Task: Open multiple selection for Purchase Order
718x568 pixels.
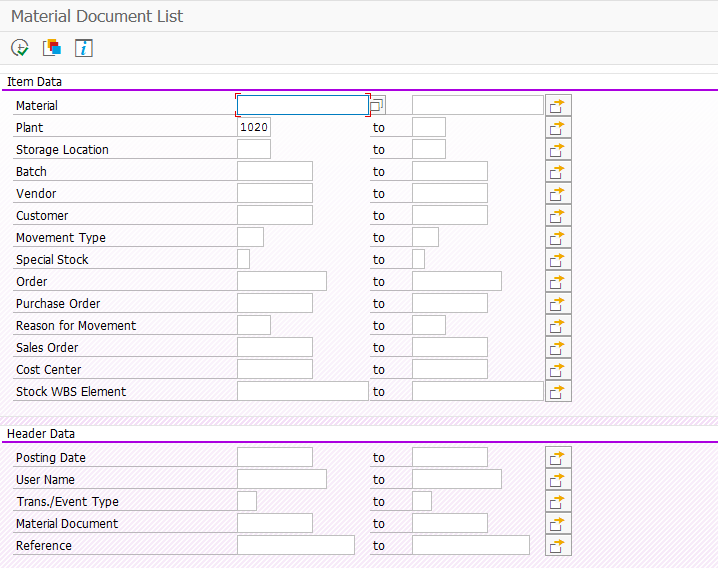Action: click(x=558, y=304)
